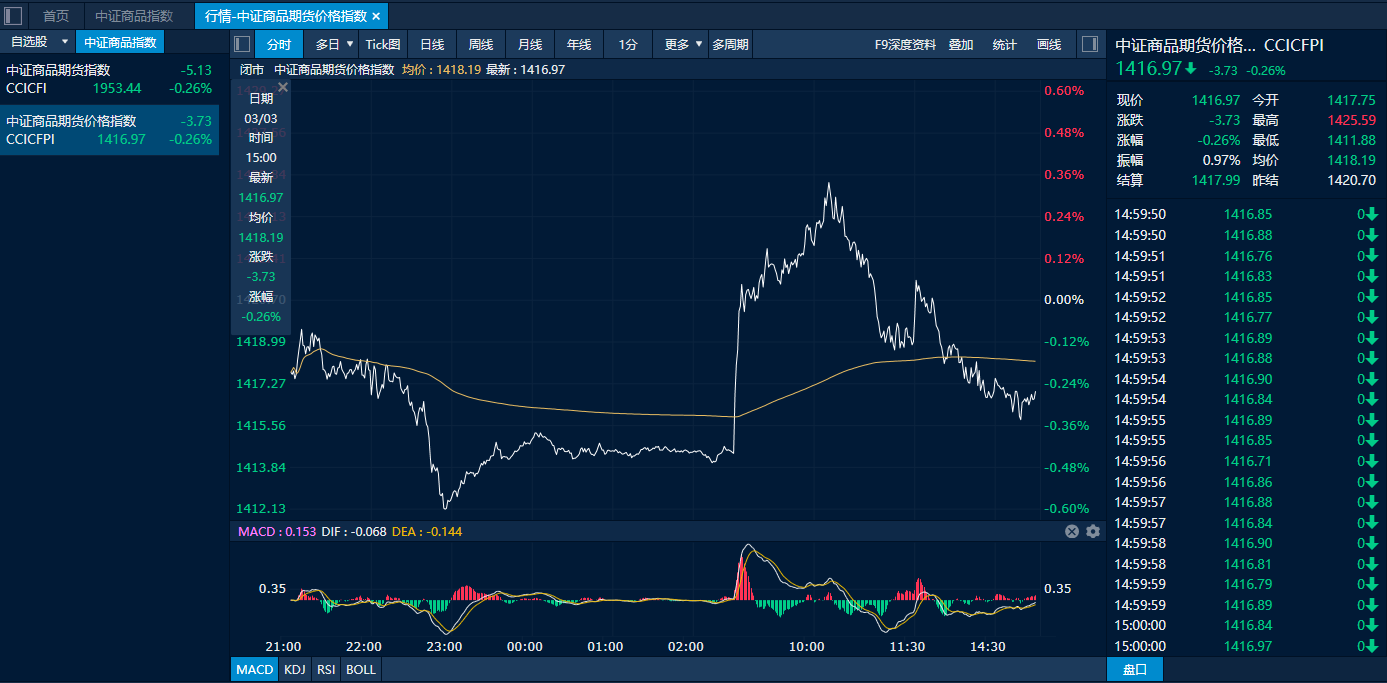The height and width of the screenshot is (683, 1387).
Task: Open MACD indicator settings gear
Action: point(1093,532)
